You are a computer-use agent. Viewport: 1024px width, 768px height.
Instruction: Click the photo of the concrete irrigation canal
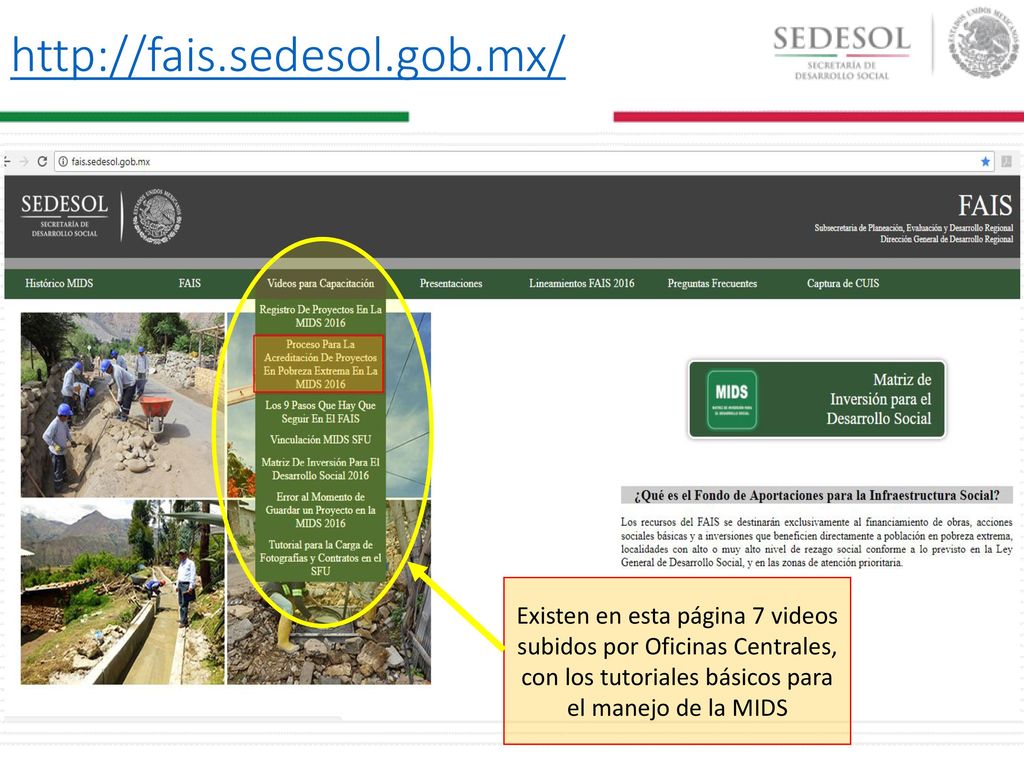[x=122, y=592]
